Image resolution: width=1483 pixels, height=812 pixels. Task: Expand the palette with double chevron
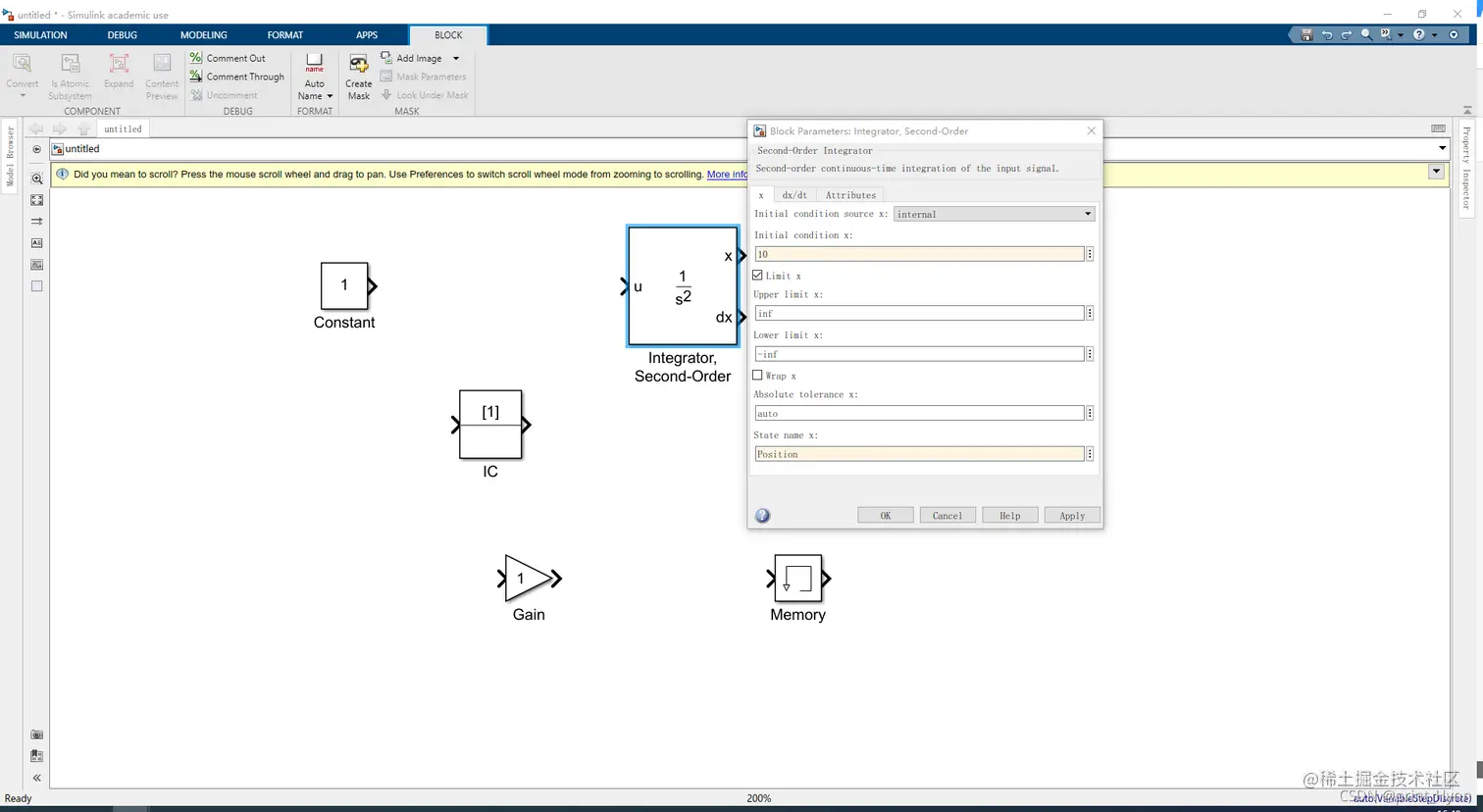[36, 778]
